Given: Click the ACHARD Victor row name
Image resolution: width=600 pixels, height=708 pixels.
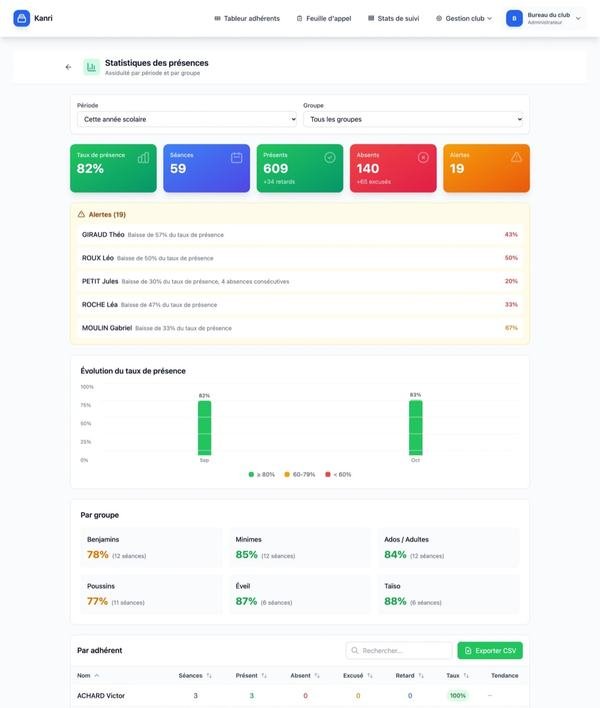Looking at the screenshot, I should point(101,695).
